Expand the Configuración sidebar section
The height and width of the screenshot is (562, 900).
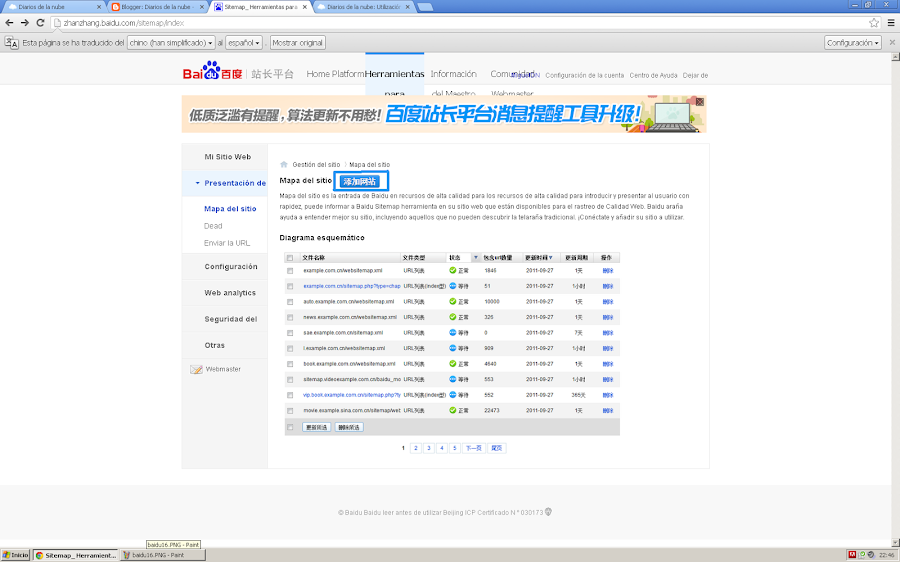click(x=225, y=267)
